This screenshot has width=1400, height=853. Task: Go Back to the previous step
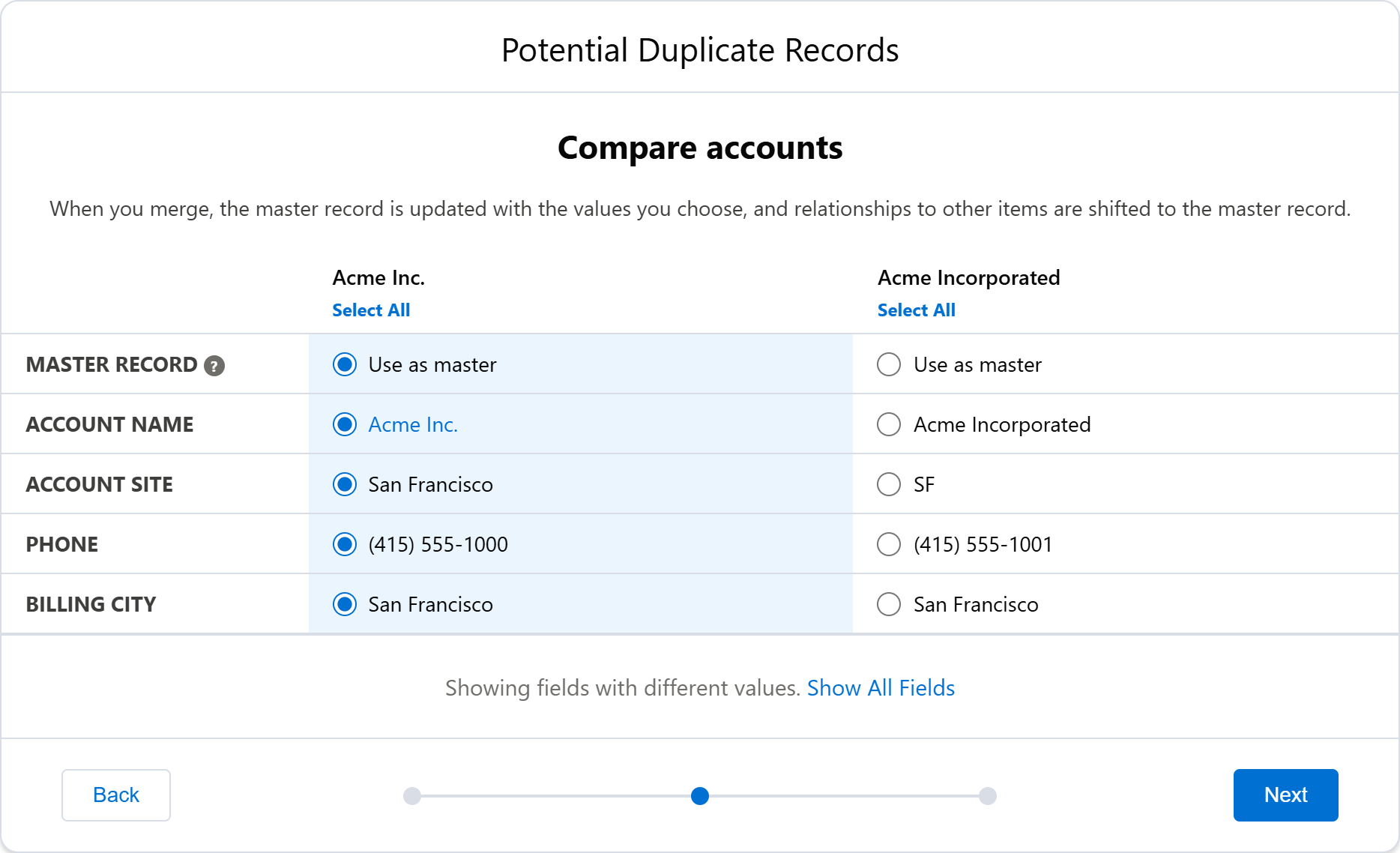point(115,795)
